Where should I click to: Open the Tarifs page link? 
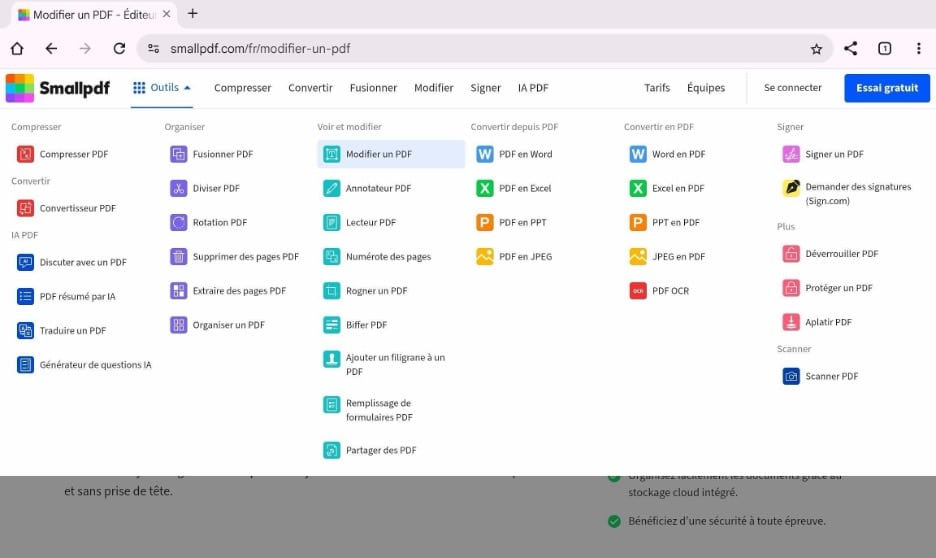coord(657,88)
